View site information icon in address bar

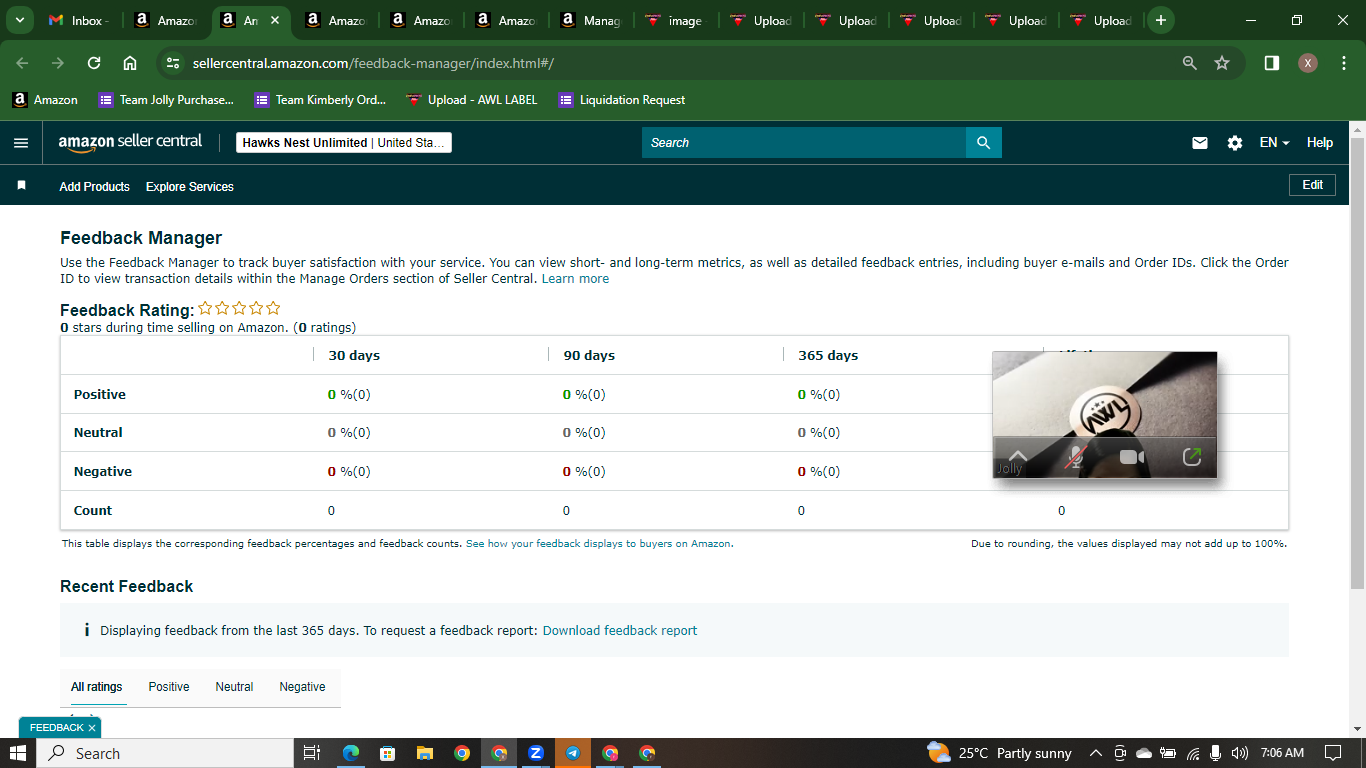tap(173, 63)
